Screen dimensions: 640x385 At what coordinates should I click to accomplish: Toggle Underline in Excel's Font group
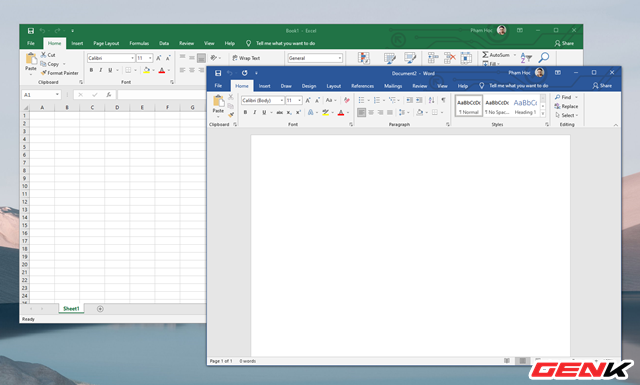tap(110, 70)
